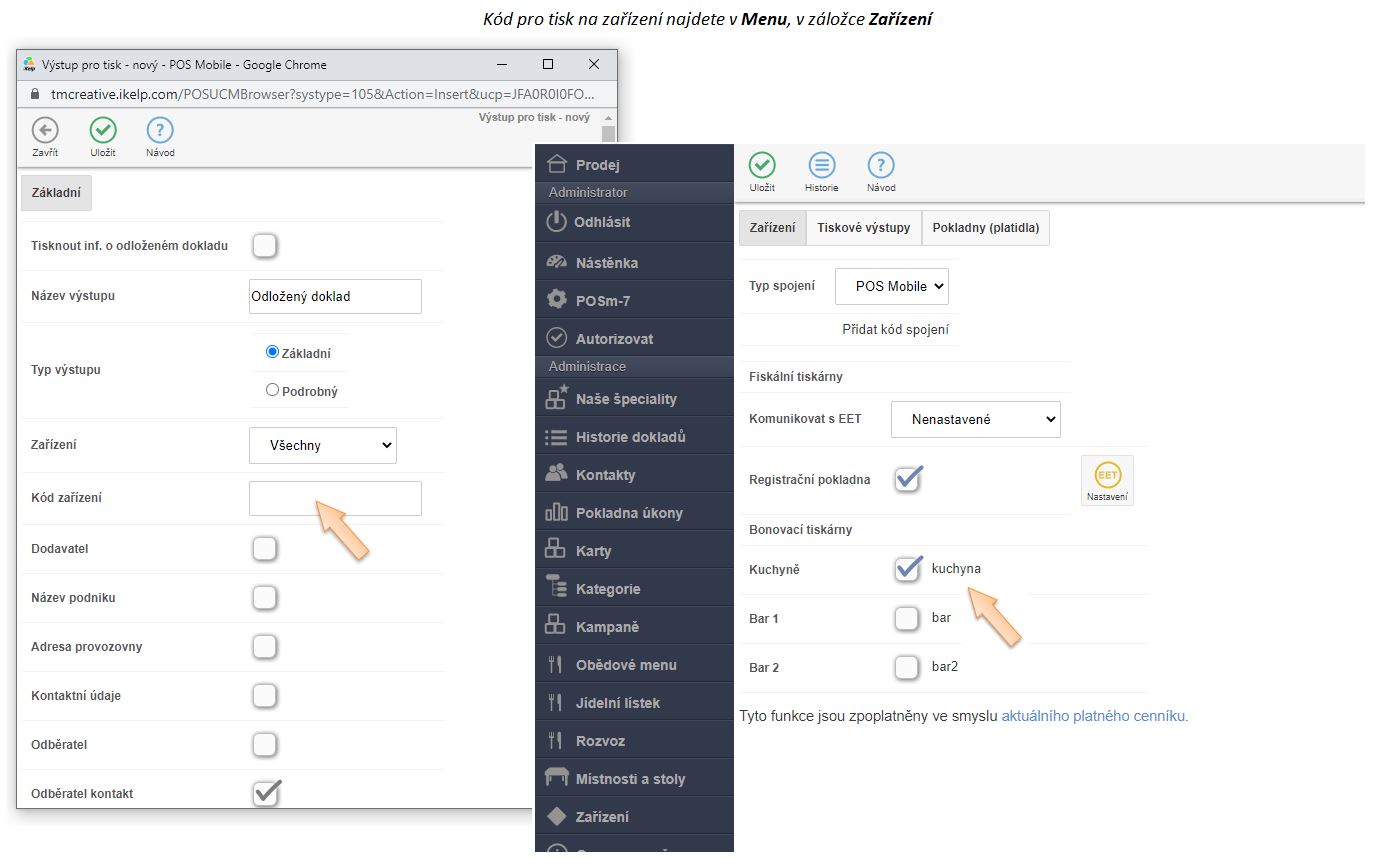Open Historie dokladů in sidebar
This screenshot has height=866, width=1382.
click(x=630, y=437)
